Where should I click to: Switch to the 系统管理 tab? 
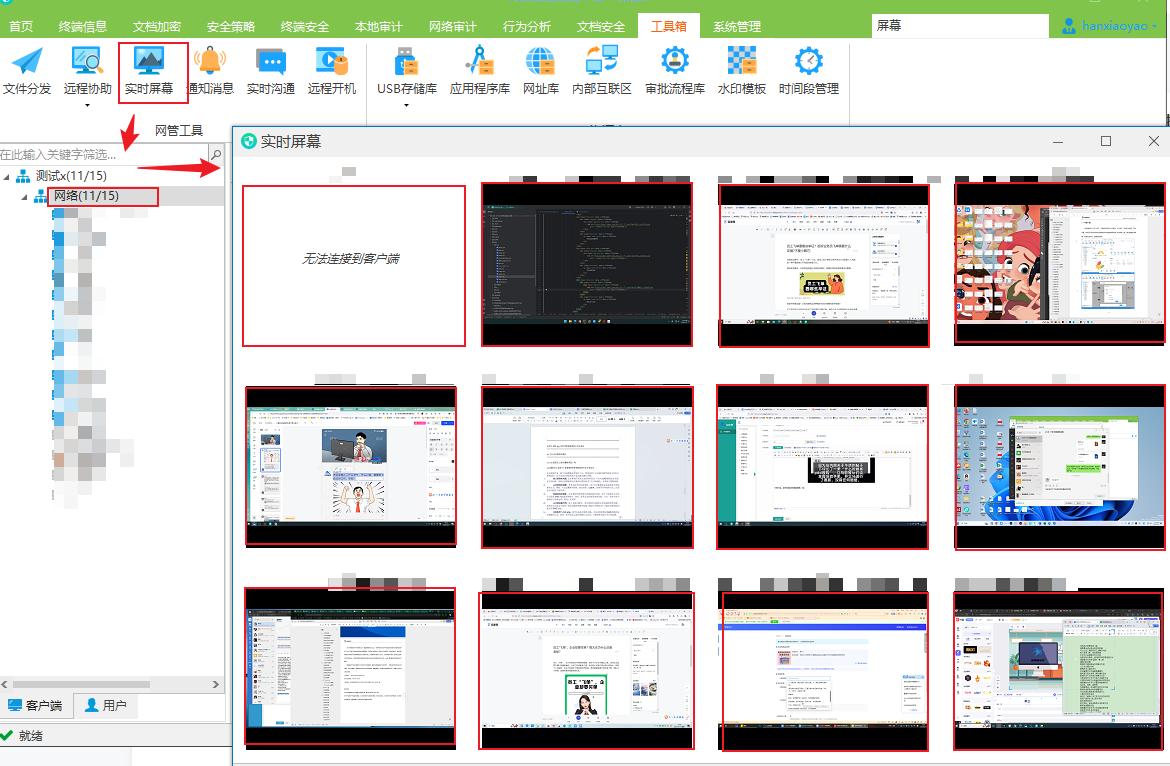pos(737,27)
